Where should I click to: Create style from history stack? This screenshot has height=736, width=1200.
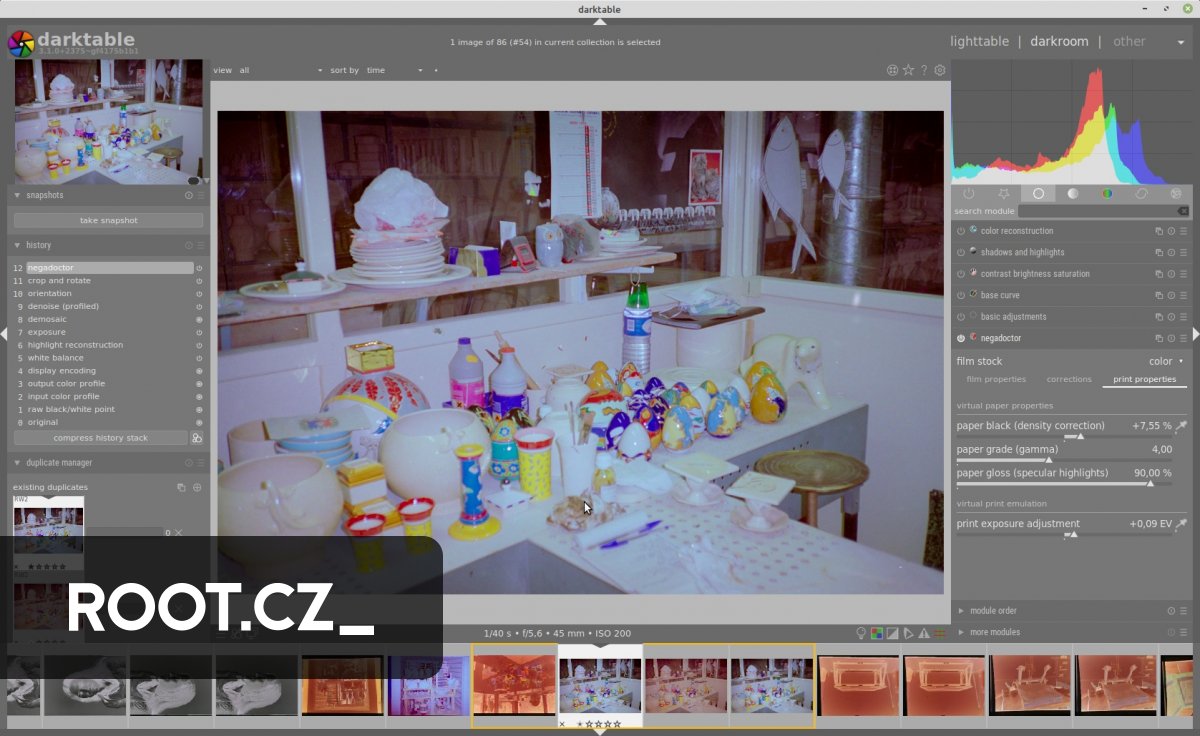point(197,438)
